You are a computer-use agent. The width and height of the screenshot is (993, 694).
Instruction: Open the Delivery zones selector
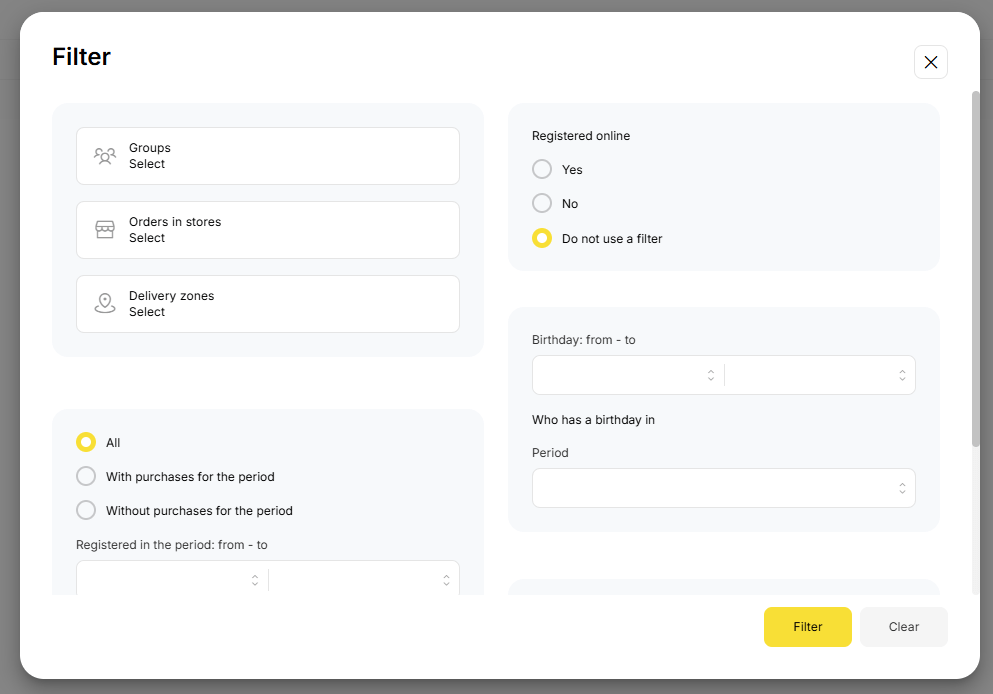tap(268, 304)
